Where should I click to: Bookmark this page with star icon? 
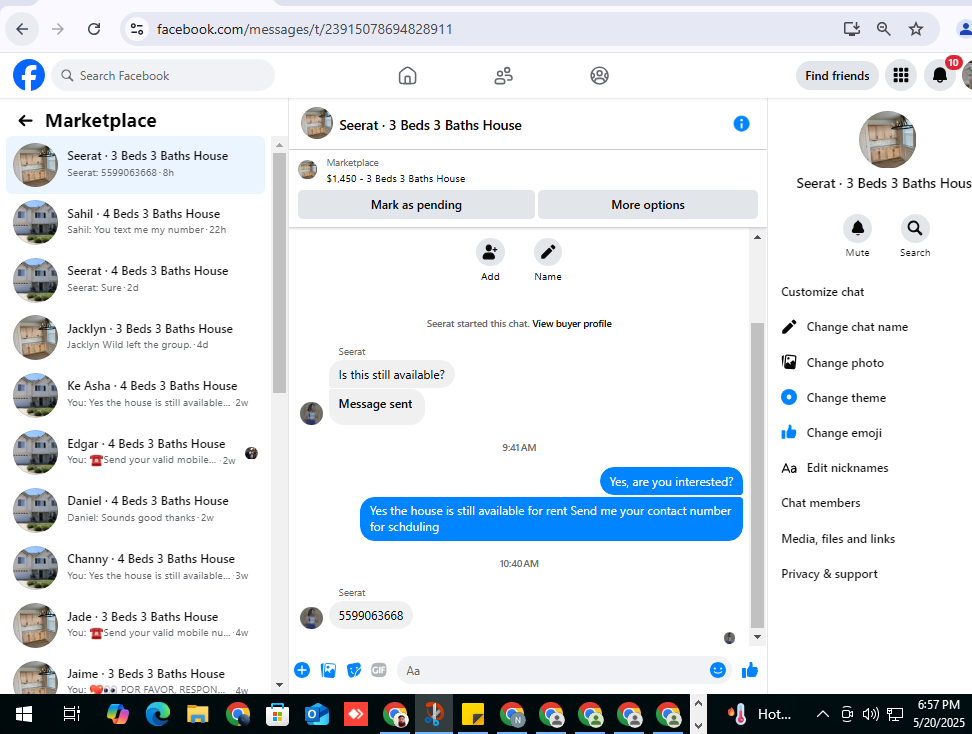pyautogui.click(x=916, y=29)
